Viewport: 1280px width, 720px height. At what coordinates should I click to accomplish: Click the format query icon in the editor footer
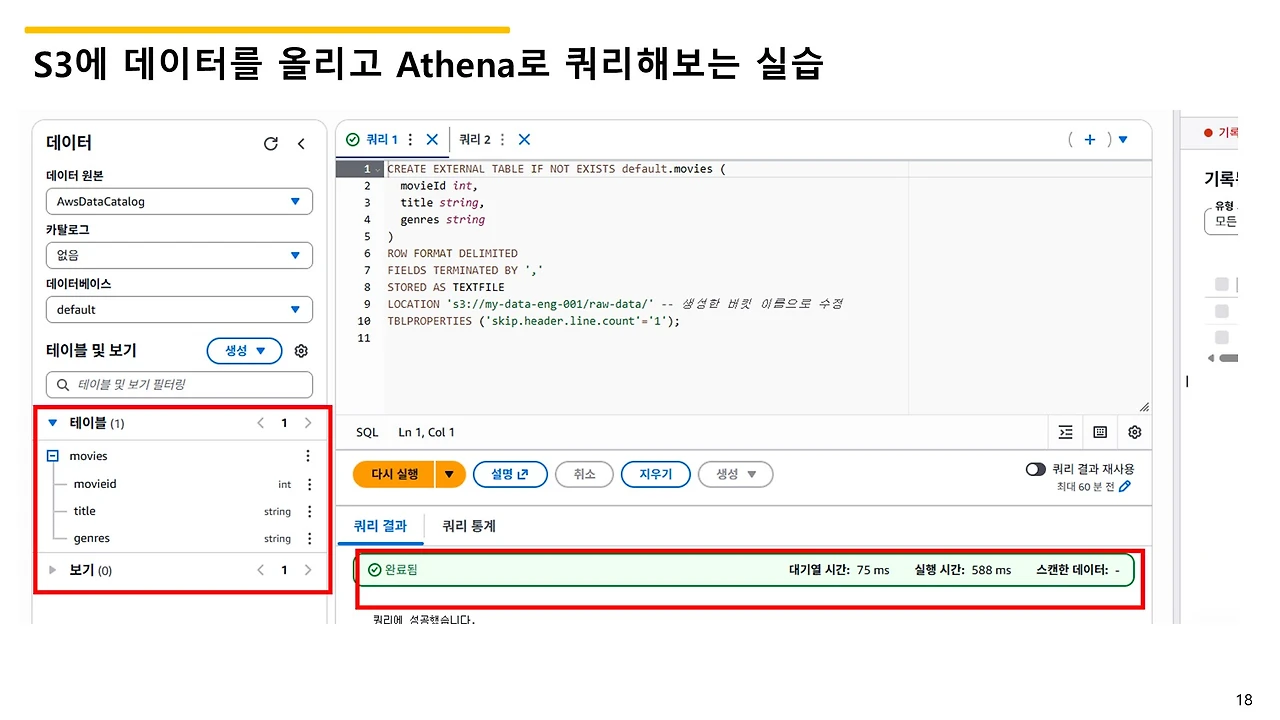[x=1066, y=432]
